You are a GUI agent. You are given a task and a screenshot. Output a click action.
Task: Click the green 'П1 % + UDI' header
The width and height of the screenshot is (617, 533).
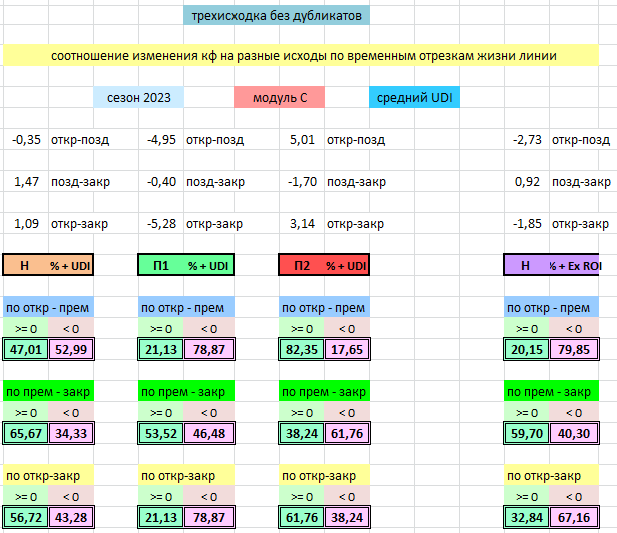(x=186, y=265)
